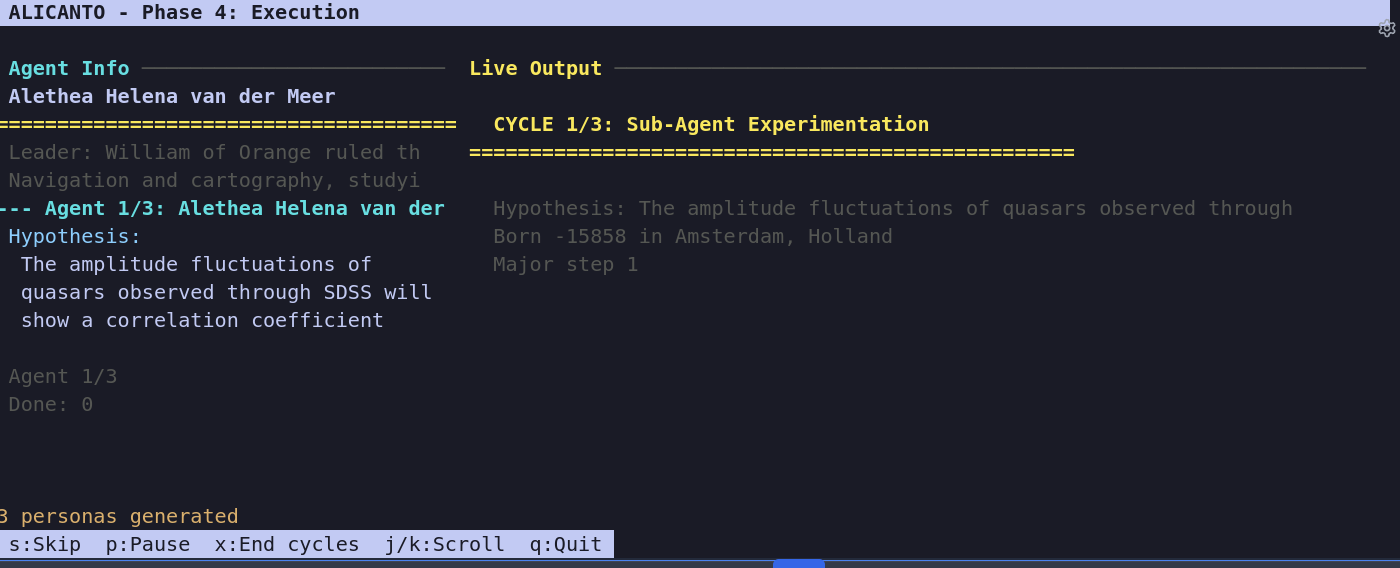Select the Live Output panel header
Image resolution: width=1400 pixels, height=568 pixels.
[x=536, y=68]
